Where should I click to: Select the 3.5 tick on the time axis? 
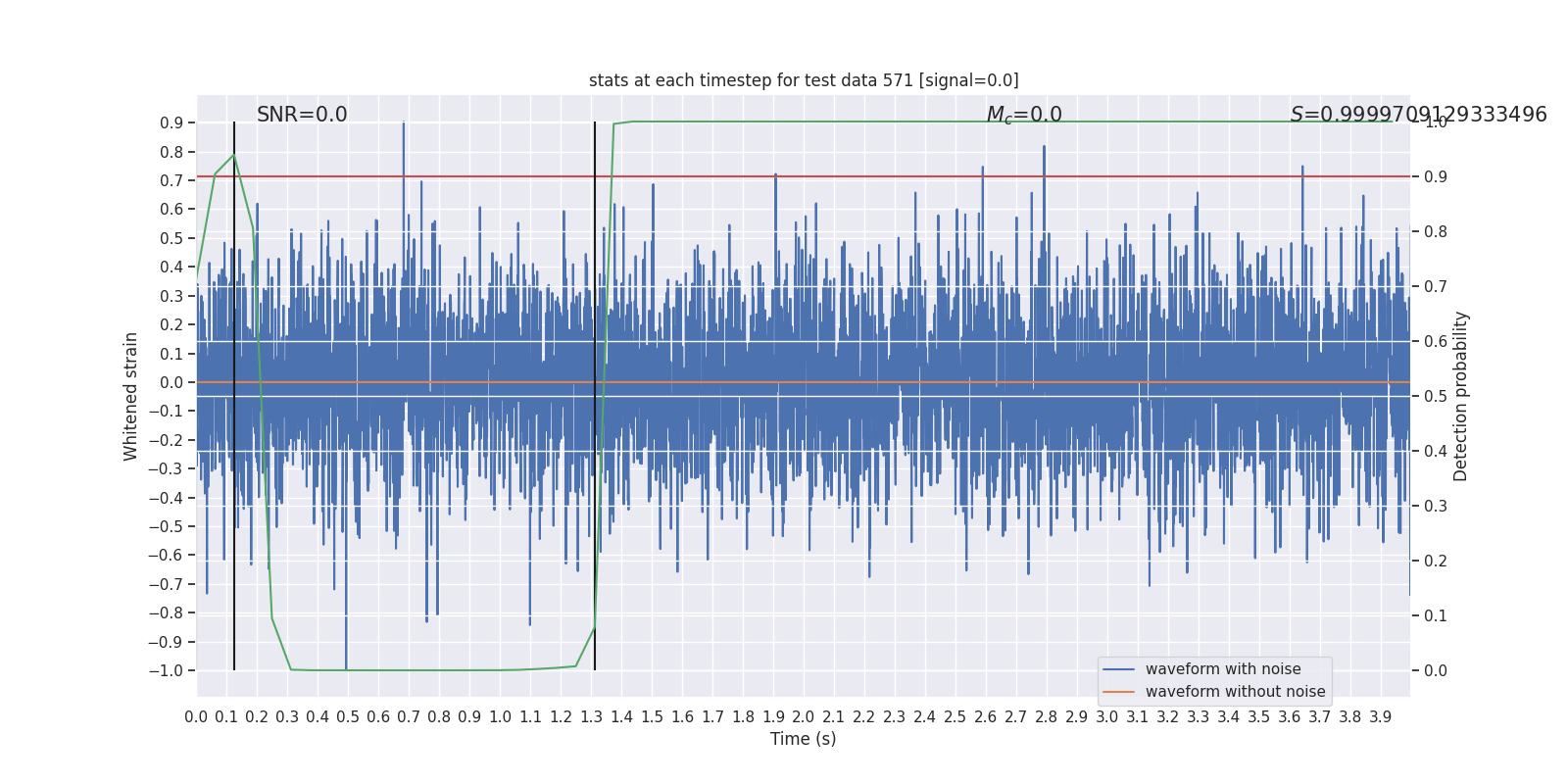[1259, 717]
